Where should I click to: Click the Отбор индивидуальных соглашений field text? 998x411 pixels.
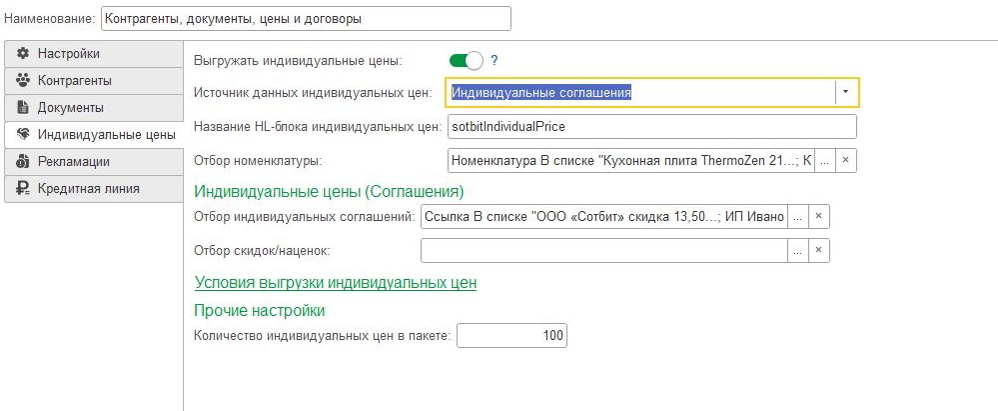pyautogui.click(x=604, y=216)
